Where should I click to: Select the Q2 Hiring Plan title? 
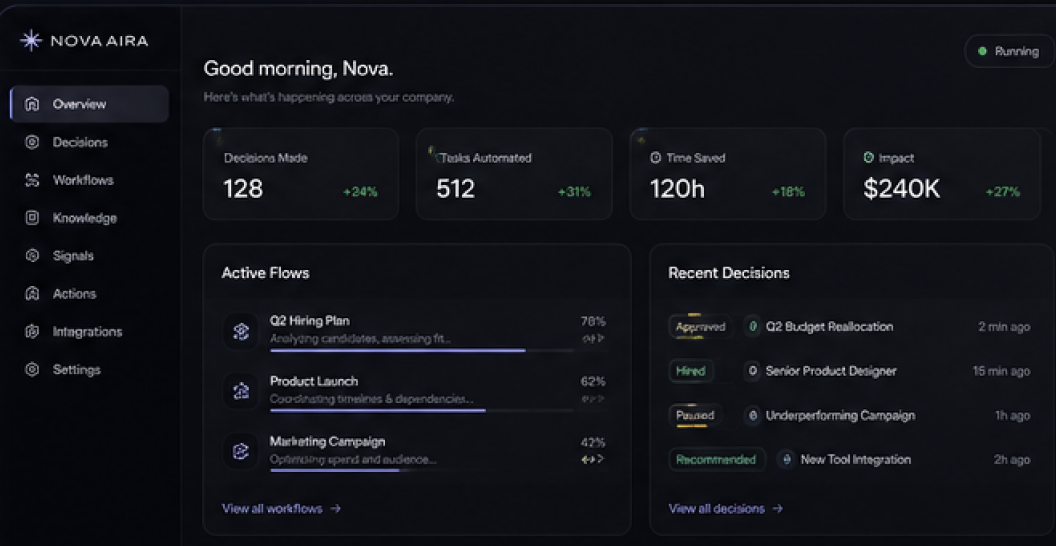tap(310, 320)
